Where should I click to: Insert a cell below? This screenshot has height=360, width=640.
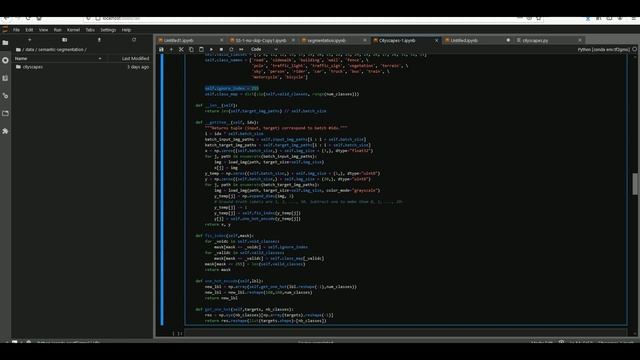coord(171,49)
